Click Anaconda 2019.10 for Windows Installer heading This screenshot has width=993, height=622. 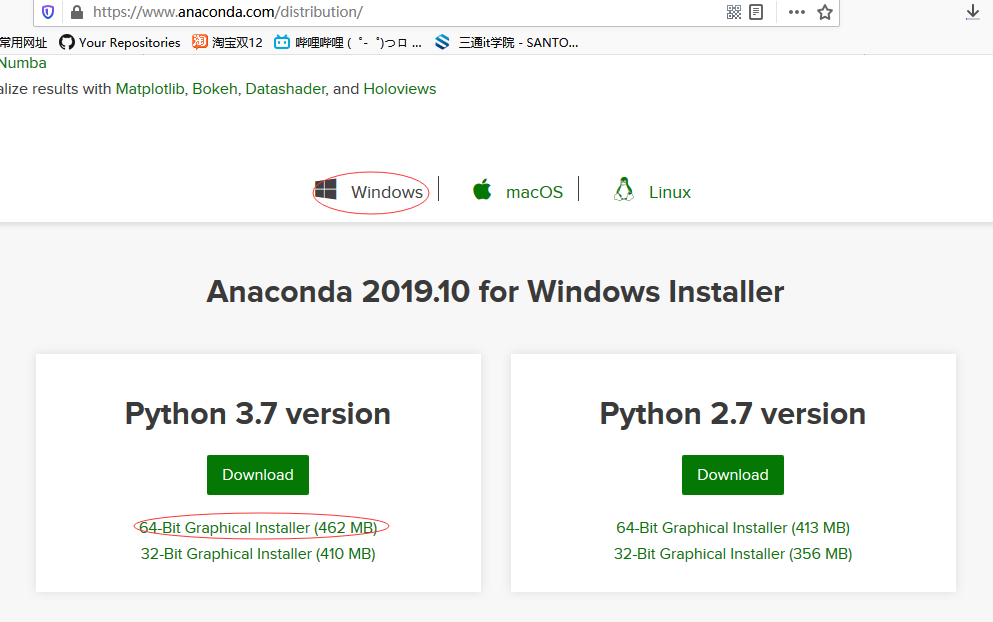coord(495,291)
